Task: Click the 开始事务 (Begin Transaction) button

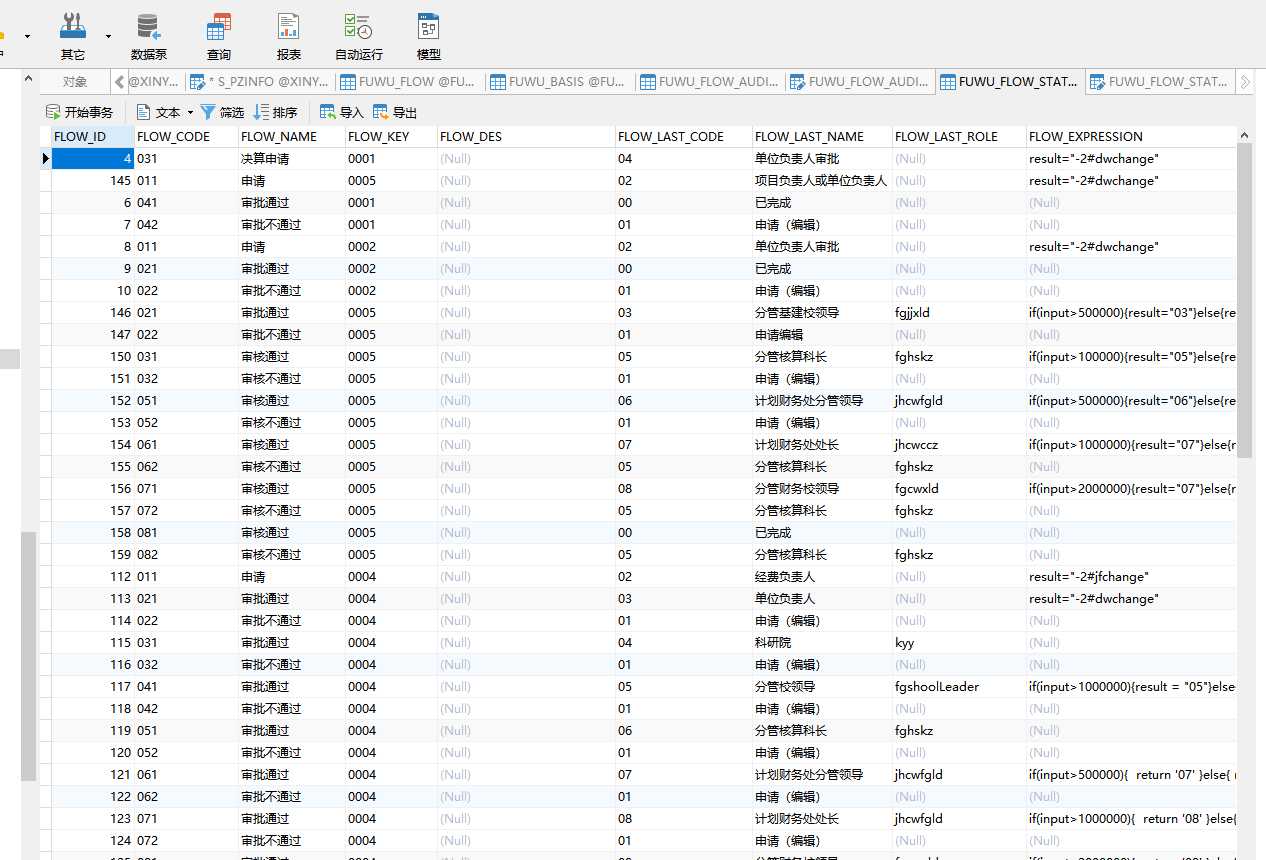Action: pyautogui.click(x=79, y=112)
